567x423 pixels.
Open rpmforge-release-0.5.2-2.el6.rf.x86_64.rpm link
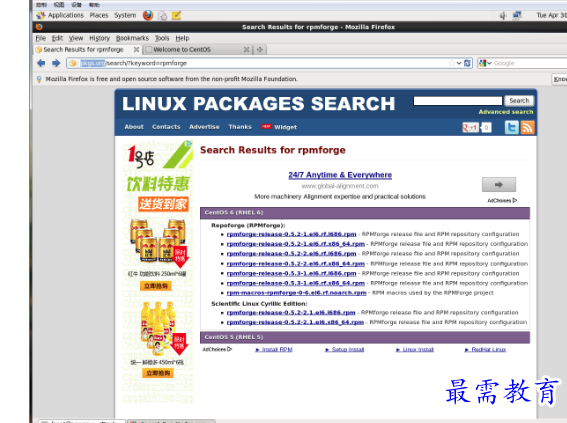click(x=295, y=264)
